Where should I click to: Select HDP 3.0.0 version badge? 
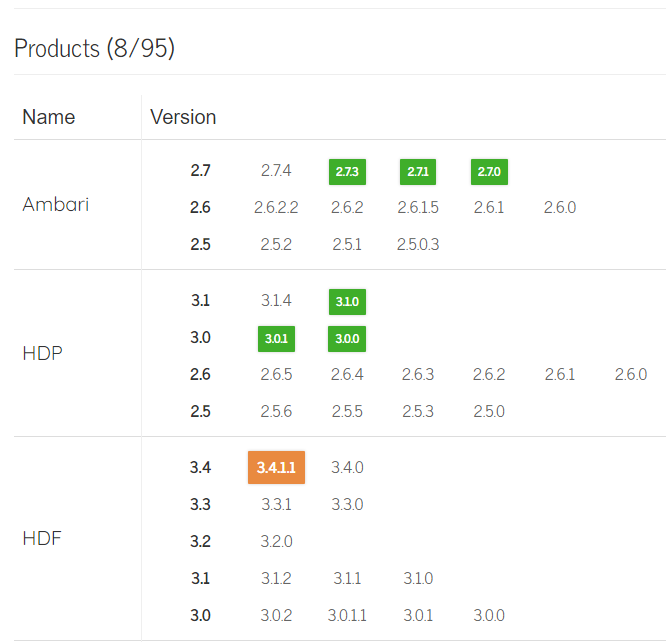347,339
